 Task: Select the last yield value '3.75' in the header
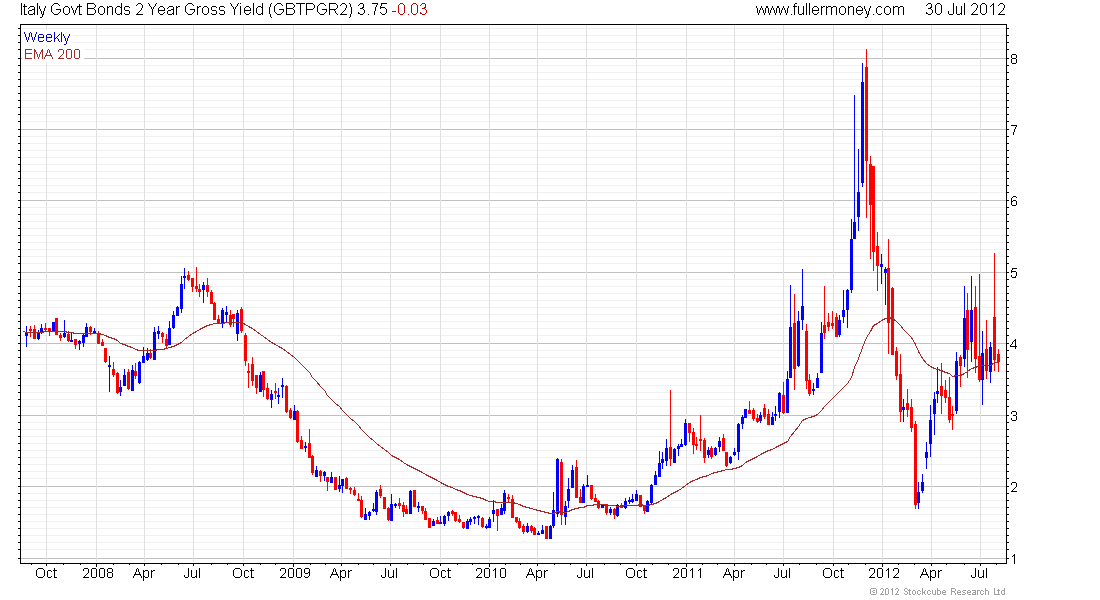tap(372, 10)
